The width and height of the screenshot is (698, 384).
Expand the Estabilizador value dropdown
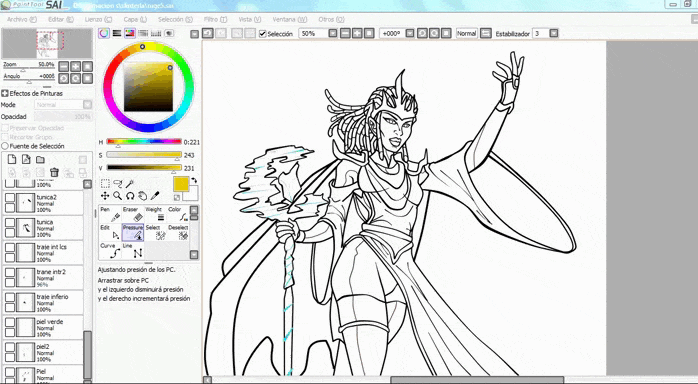(x=553, y=33)
